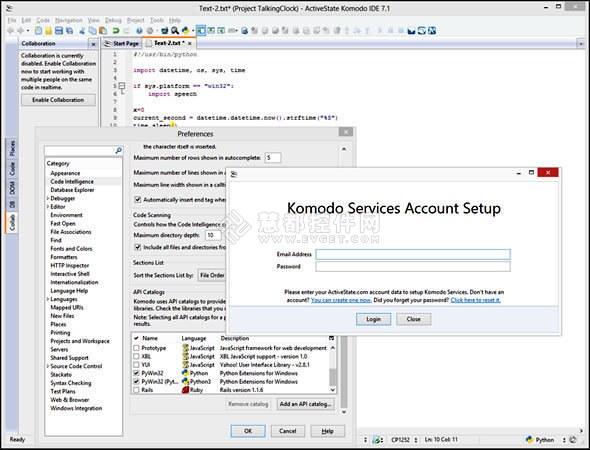
Task: Click the Paste clipboard toolbar icon
Action: coord(102,30)
